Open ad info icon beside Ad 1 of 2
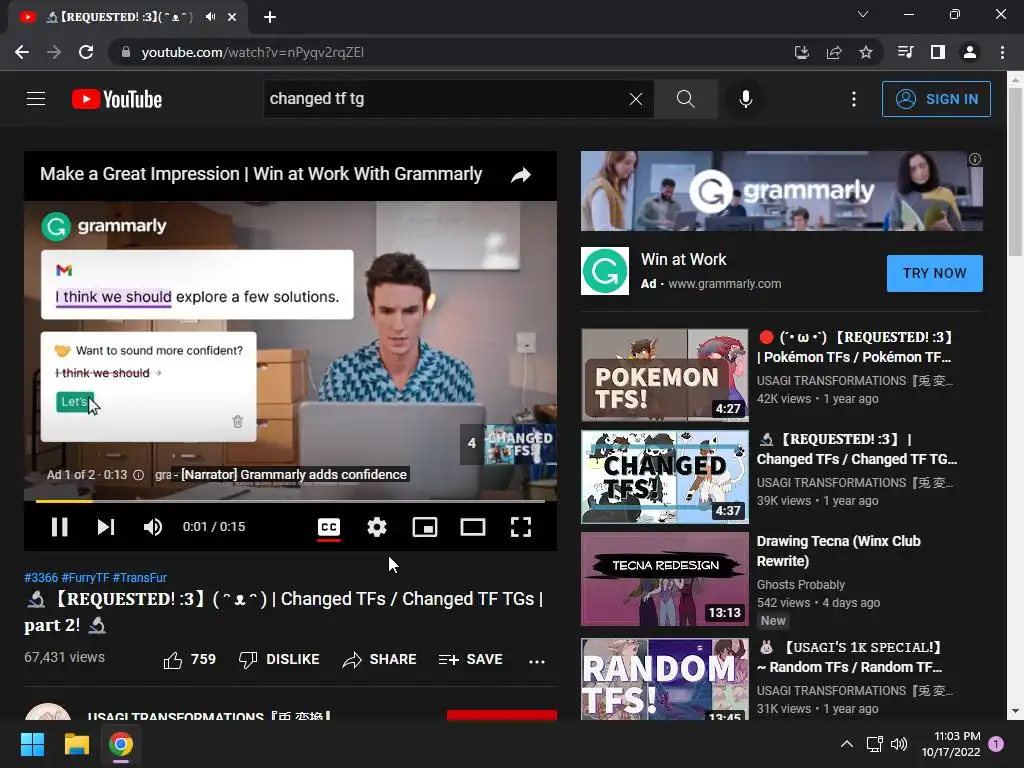The width and height of the screenshot is (1024, 768). pos(138,475)
